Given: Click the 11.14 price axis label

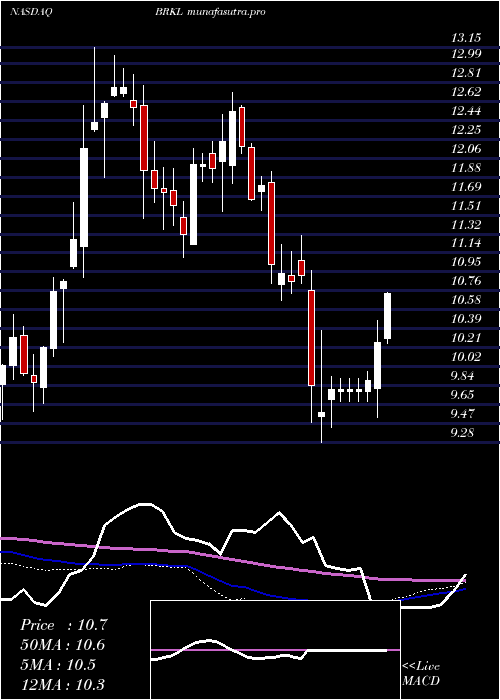Looking at the screenshot, I should click(466, 243).
